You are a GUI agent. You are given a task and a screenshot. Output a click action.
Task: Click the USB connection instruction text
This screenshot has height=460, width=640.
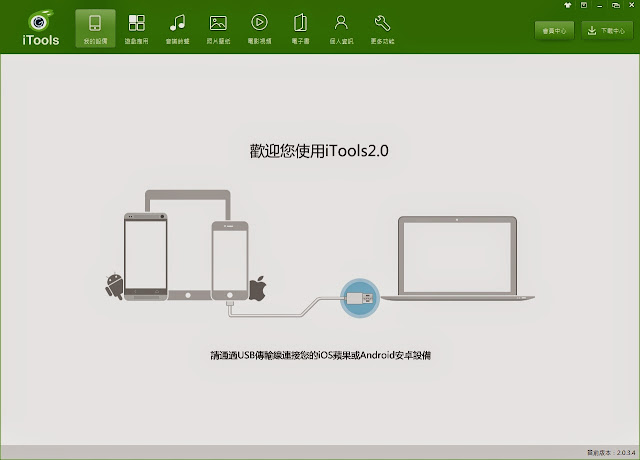[320, 355]
